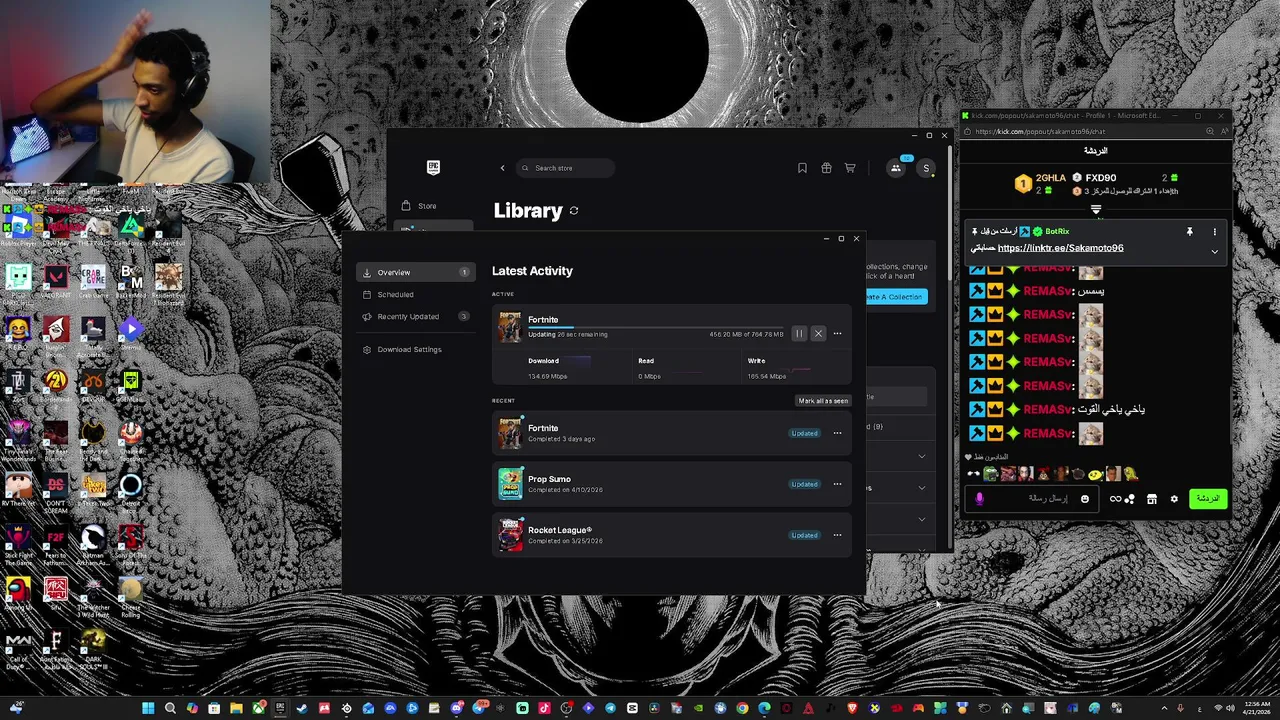1280x720 pixels.
Task: Open chat settings gear in Kick chat
Action: pyautogui.click(x=1174, y=499)
